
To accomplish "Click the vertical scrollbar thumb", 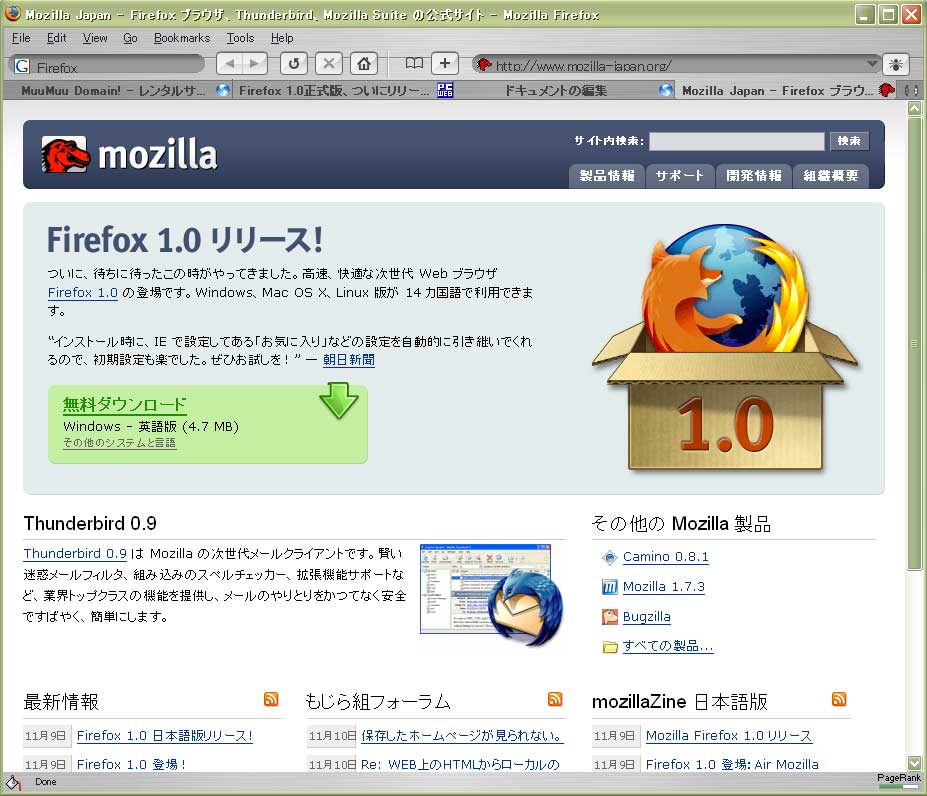I will coord(915,344).
